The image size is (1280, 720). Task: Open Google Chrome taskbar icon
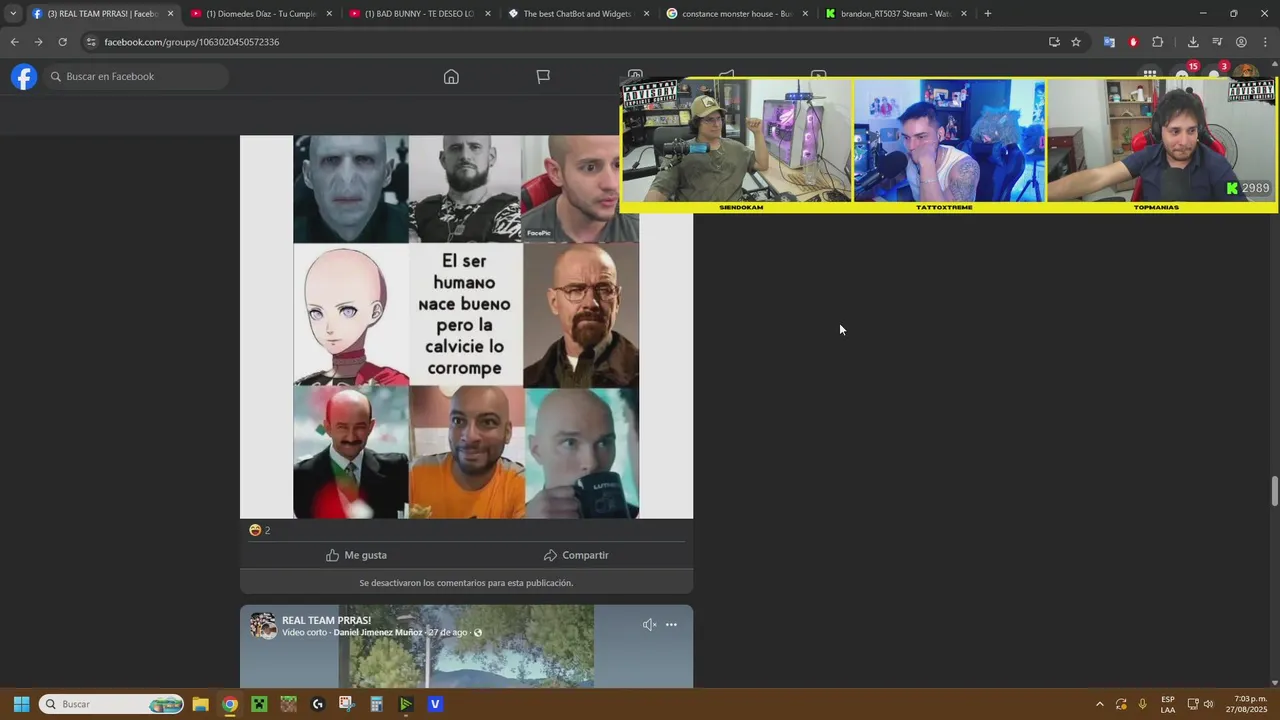tap(230, 704)
